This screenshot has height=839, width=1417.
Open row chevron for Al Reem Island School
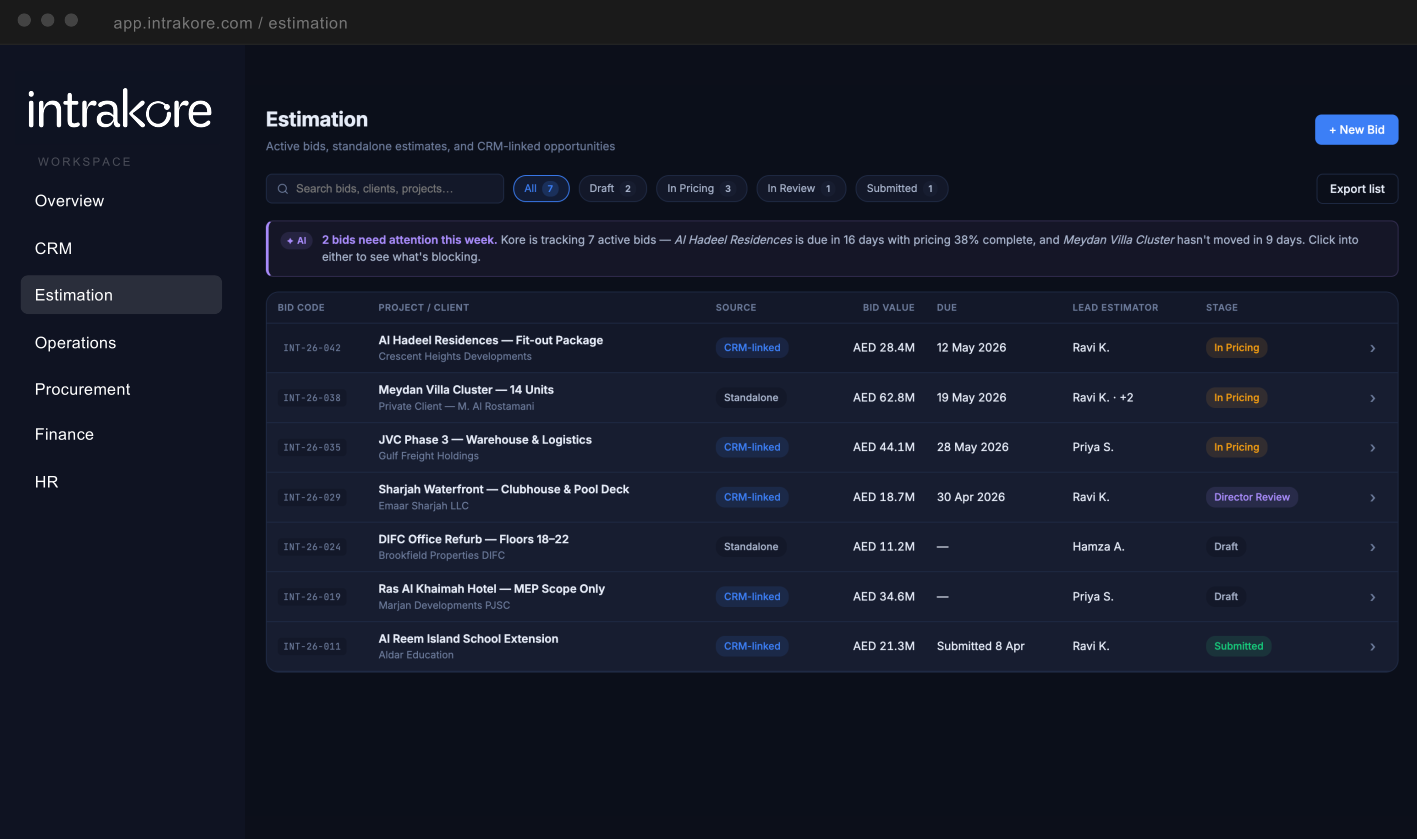click(1372, 647)
